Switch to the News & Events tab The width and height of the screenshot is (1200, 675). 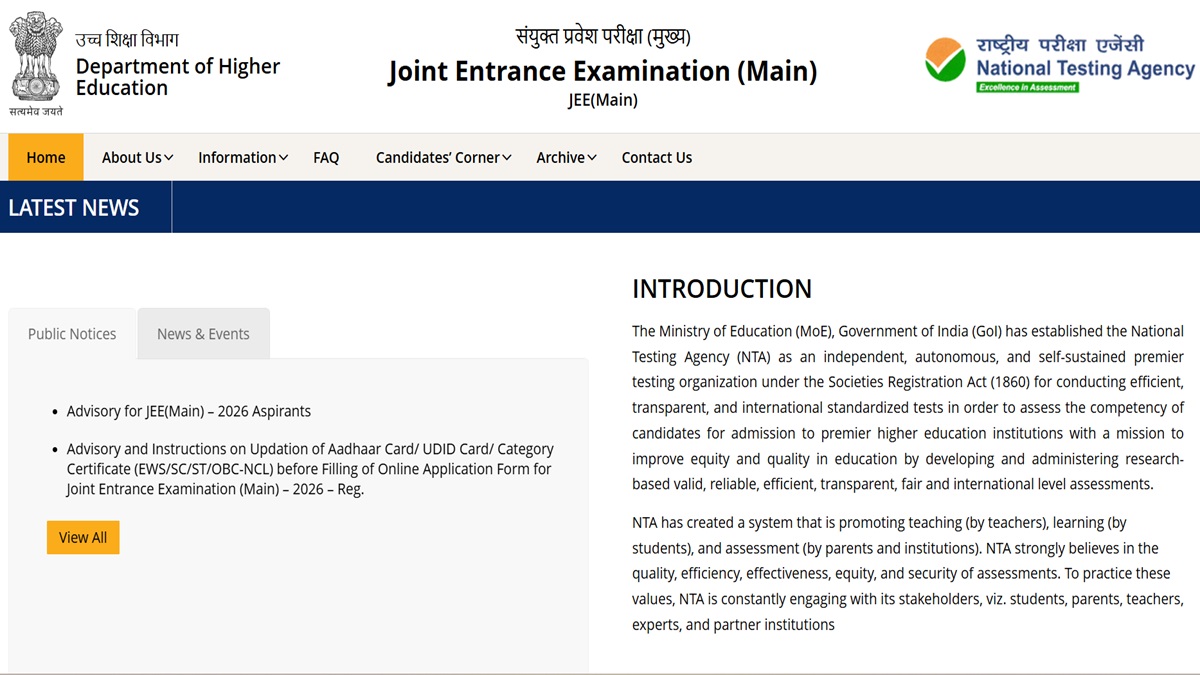[203, 334]
